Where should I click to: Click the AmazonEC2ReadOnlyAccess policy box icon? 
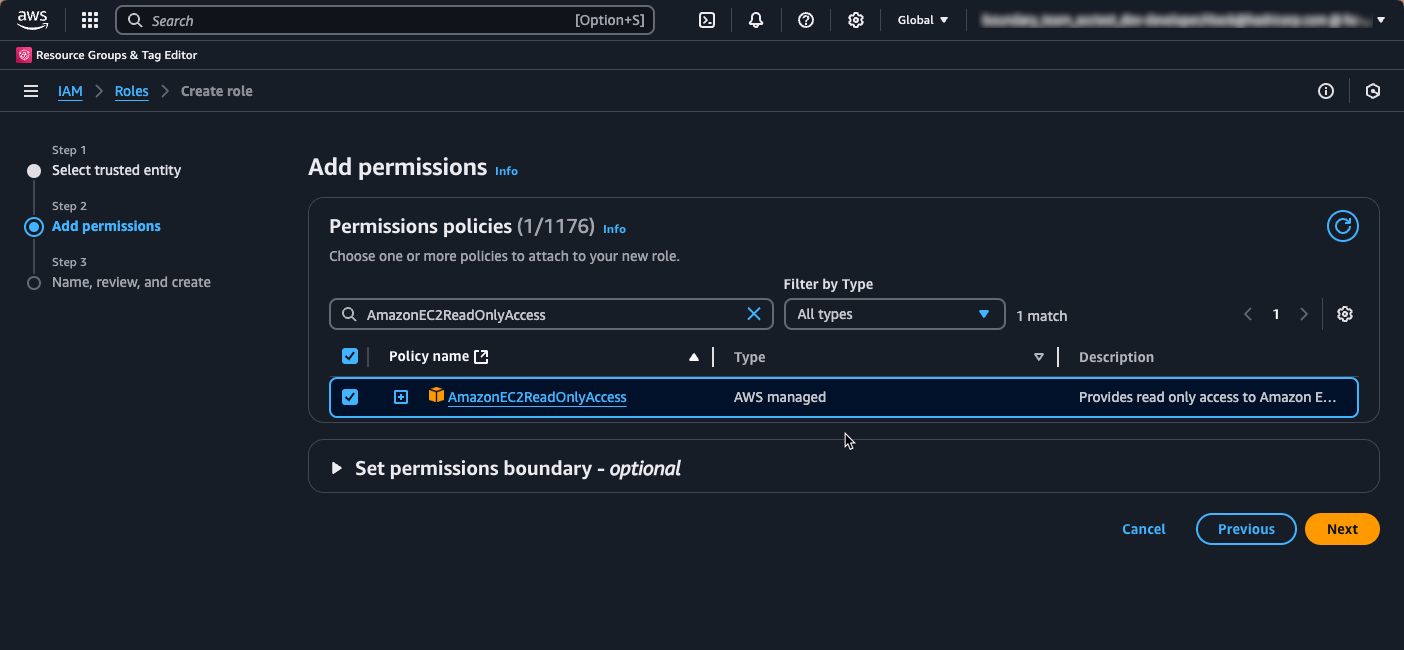click(436, 395)
